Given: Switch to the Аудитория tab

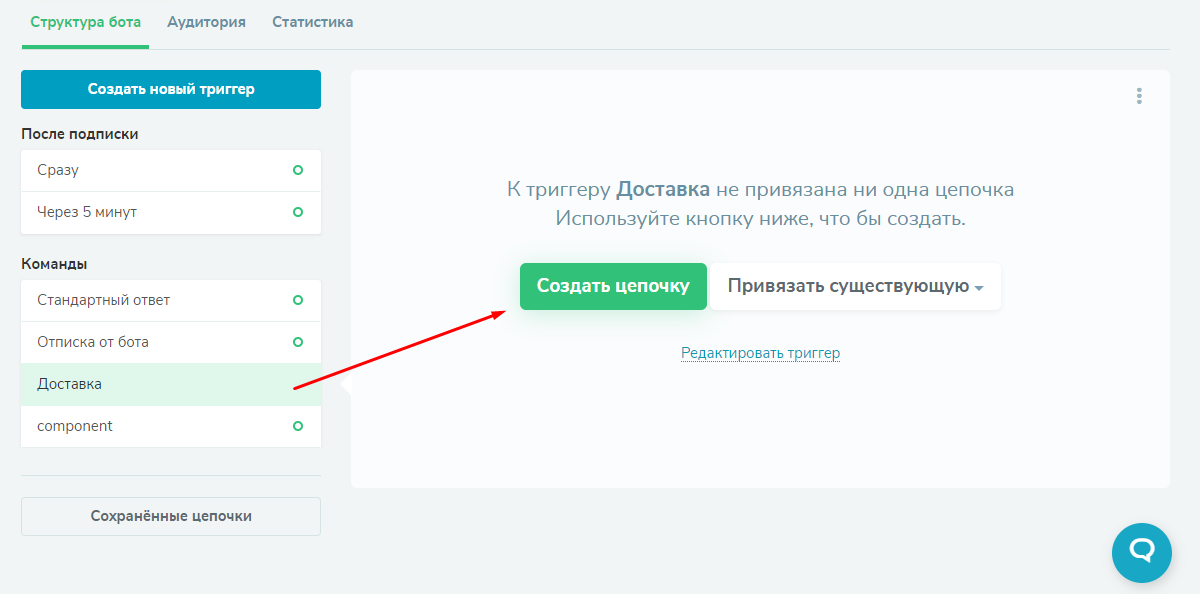Looking at the screenshot, I should [x=206, y=20].
